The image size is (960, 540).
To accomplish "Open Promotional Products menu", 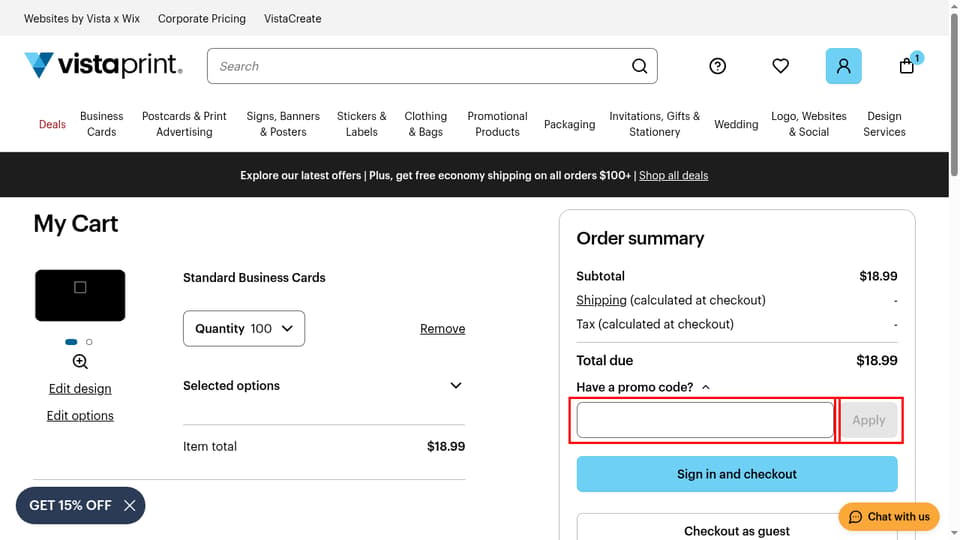I will coord(497,124).
